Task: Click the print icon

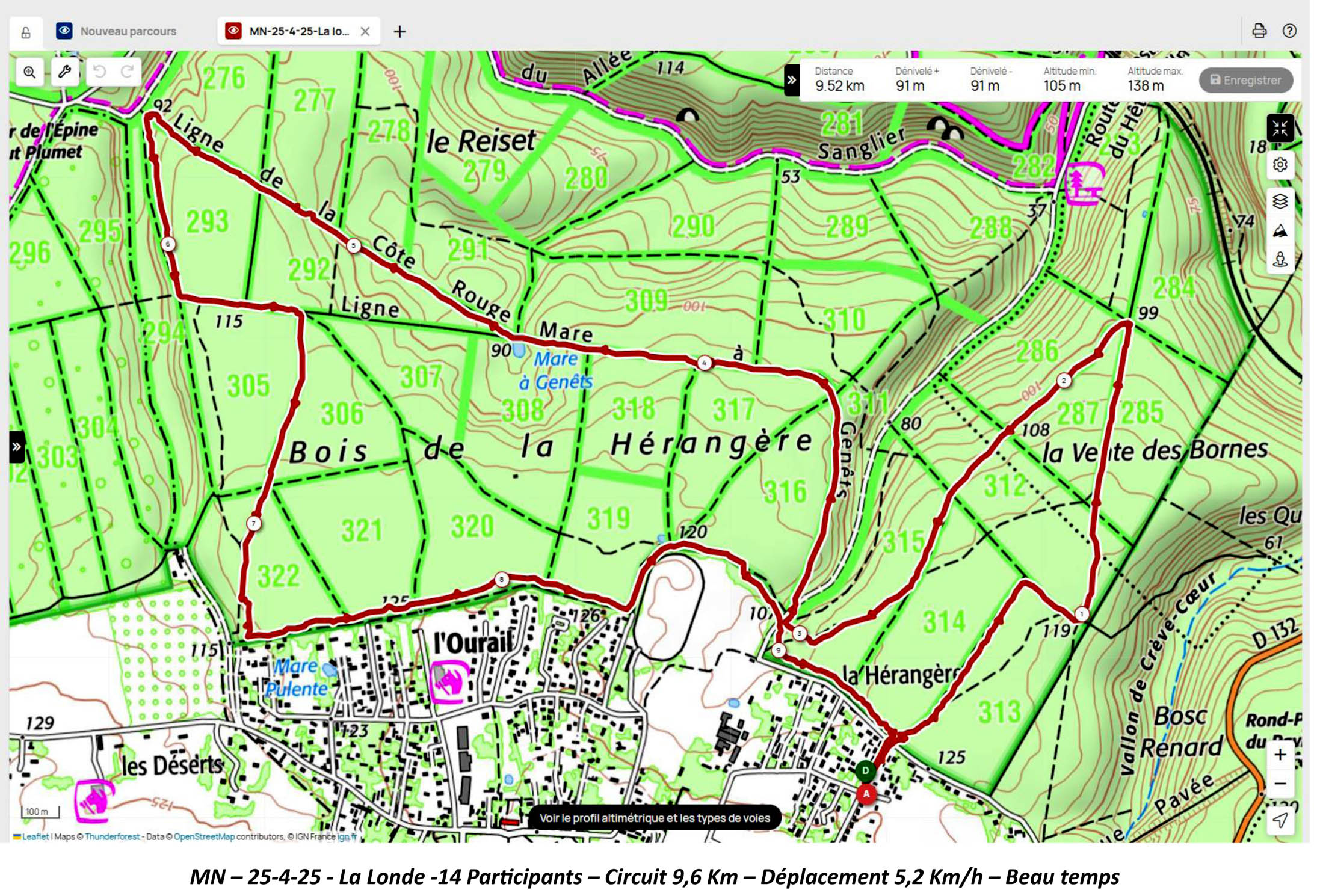Action: pos(1259,31)
